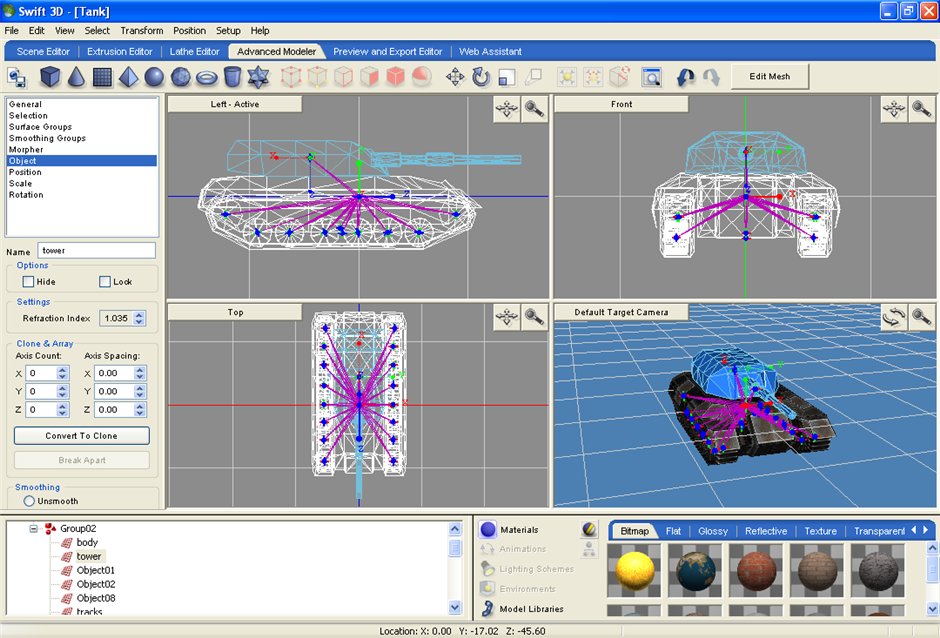Open the File menu
The height and width of the screenshot is (638, 940).
11,31
